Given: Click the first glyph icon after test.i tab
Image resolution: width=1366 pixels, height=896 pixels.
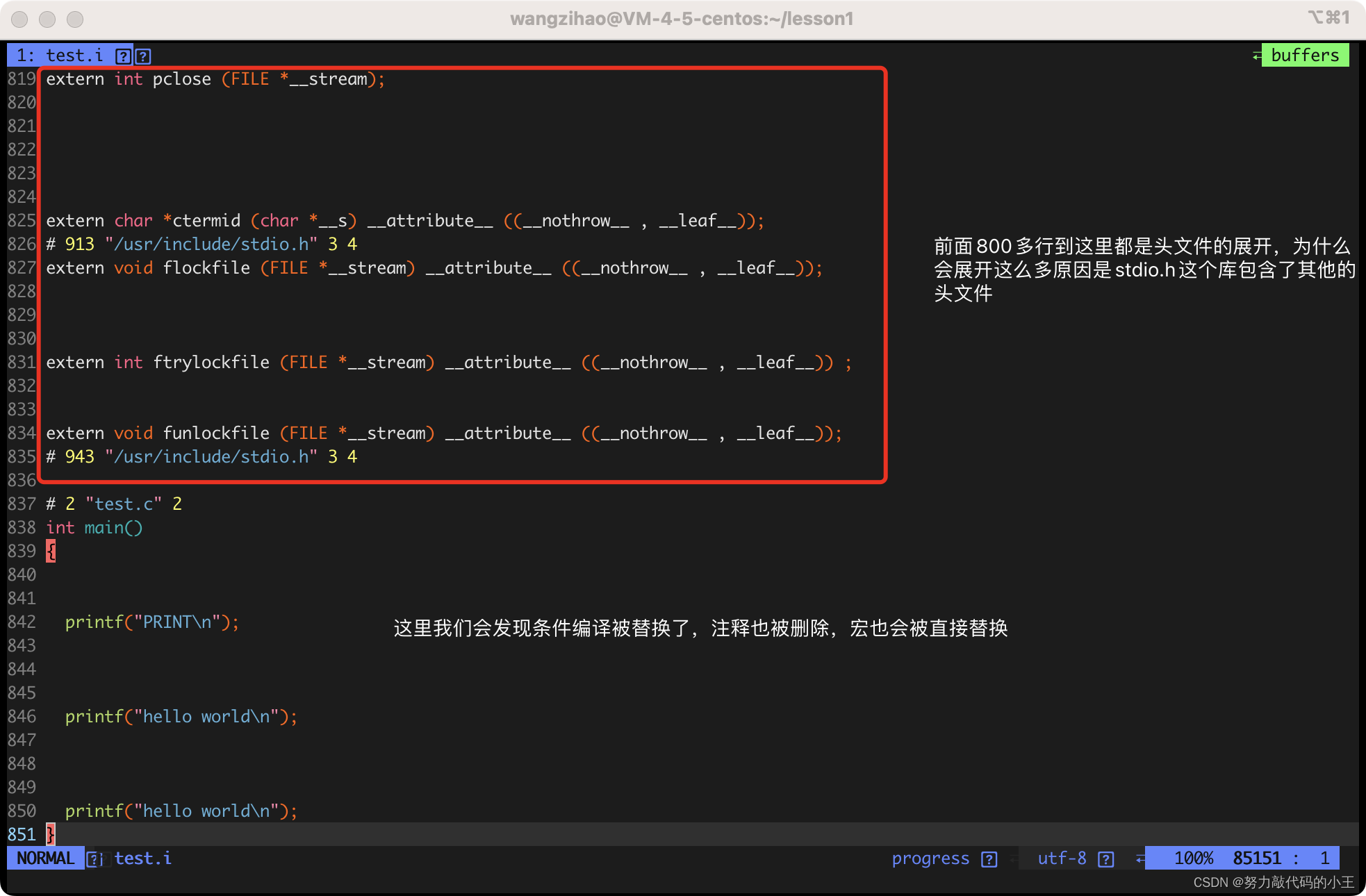Looking at the screenshot, I should coord(123,56).
